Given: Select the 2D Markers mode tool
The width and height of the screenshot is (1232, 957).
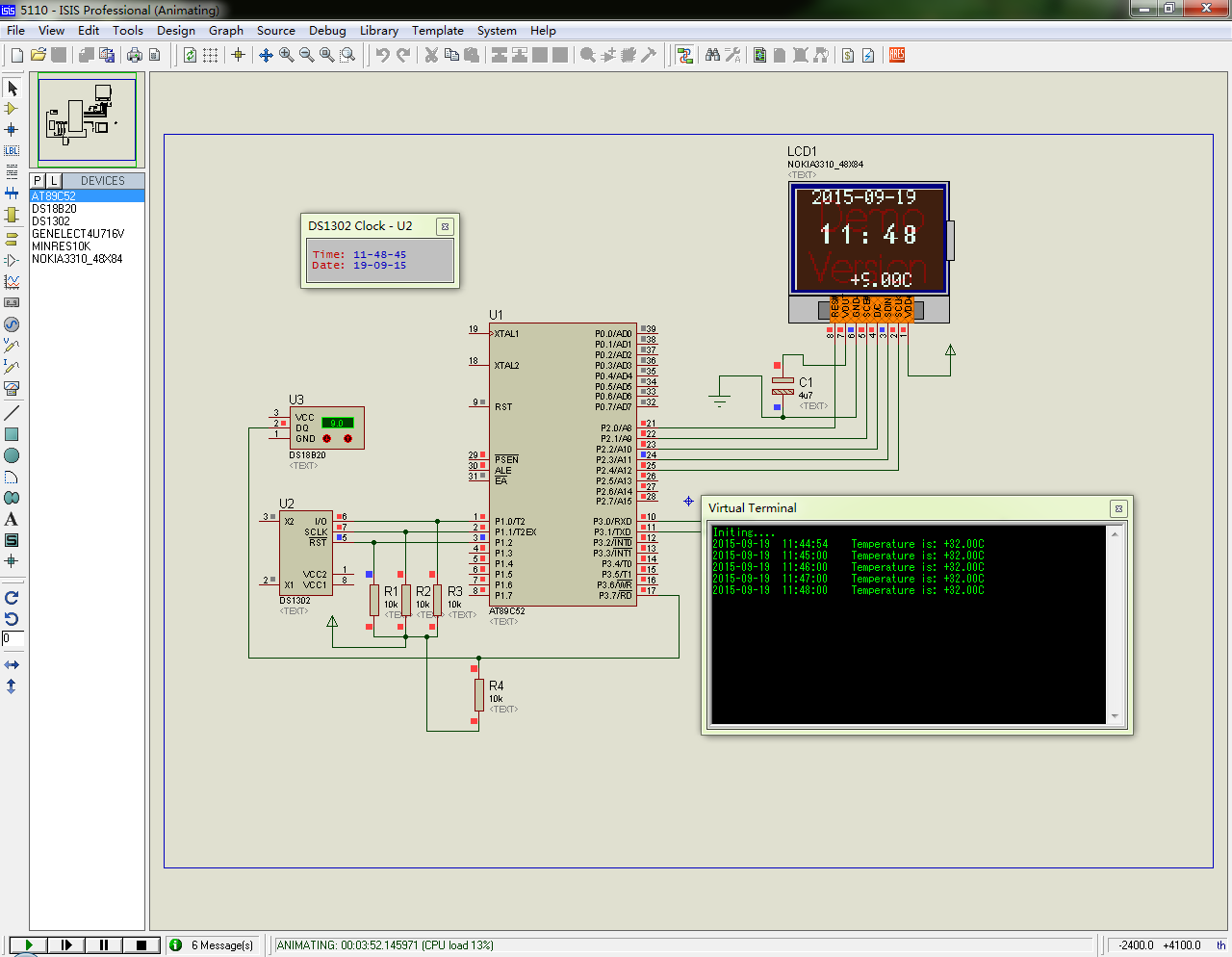Looking at the screenshot, I should [x=12, y=560].
